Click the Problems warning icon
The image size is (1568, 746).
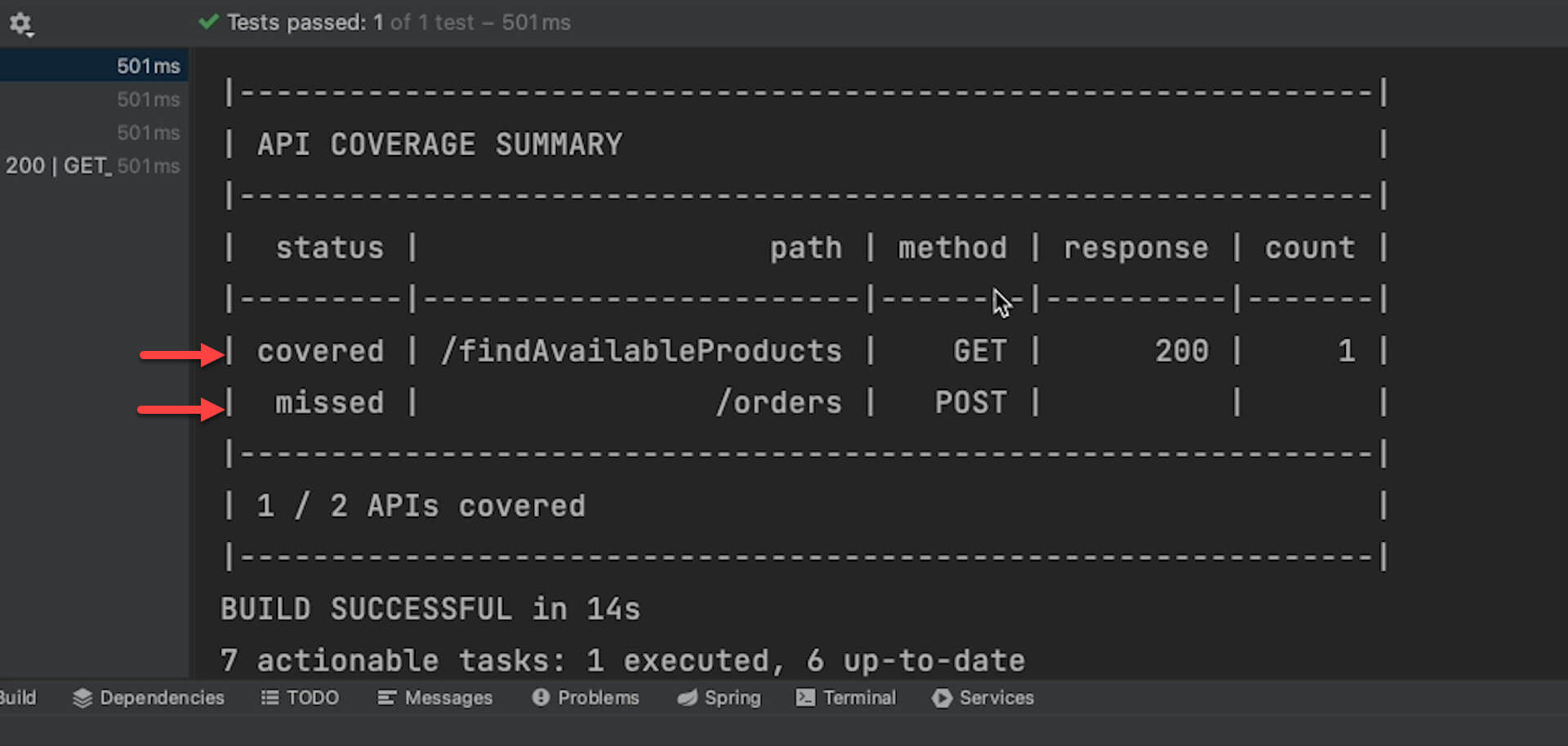(x=541, y=698)
